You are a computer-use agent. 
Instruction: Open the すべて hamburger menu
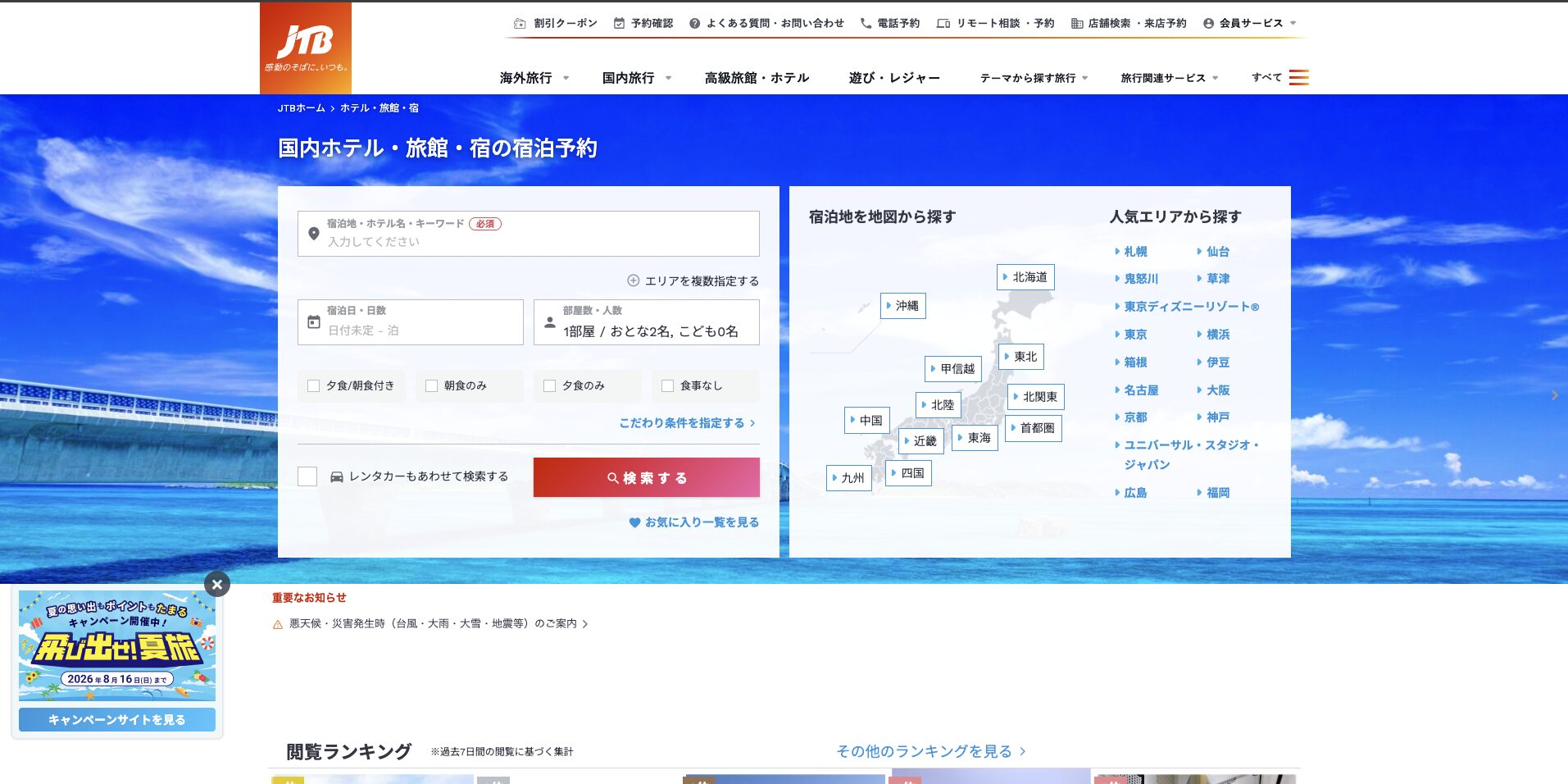tap(1279, 77)
